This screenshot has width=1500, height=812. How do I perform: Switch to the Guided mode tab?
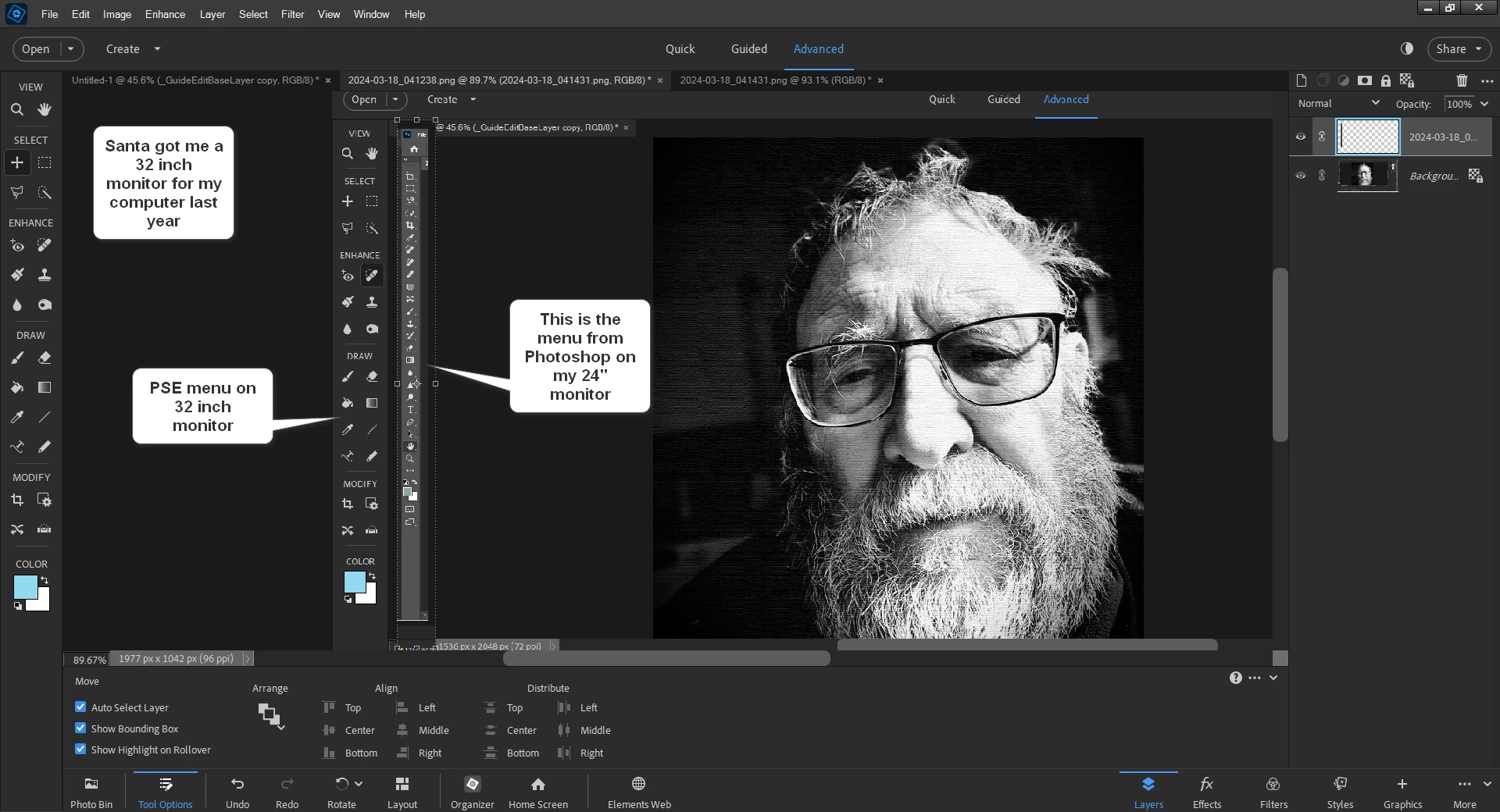tap(748, 48)
